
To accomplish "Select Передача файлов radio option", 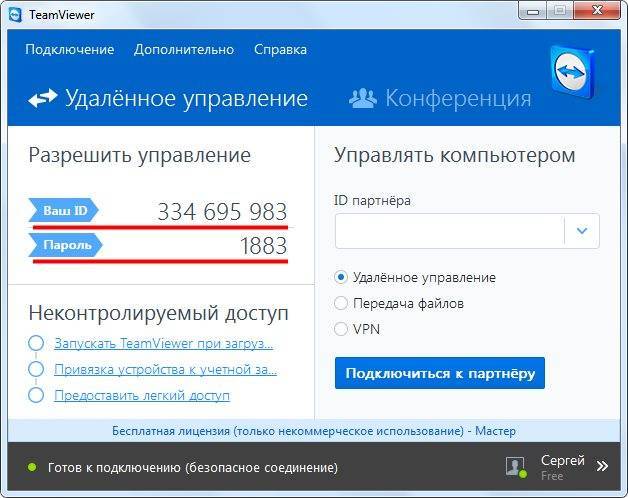I will pyautogui.click(x=341, y=303).
